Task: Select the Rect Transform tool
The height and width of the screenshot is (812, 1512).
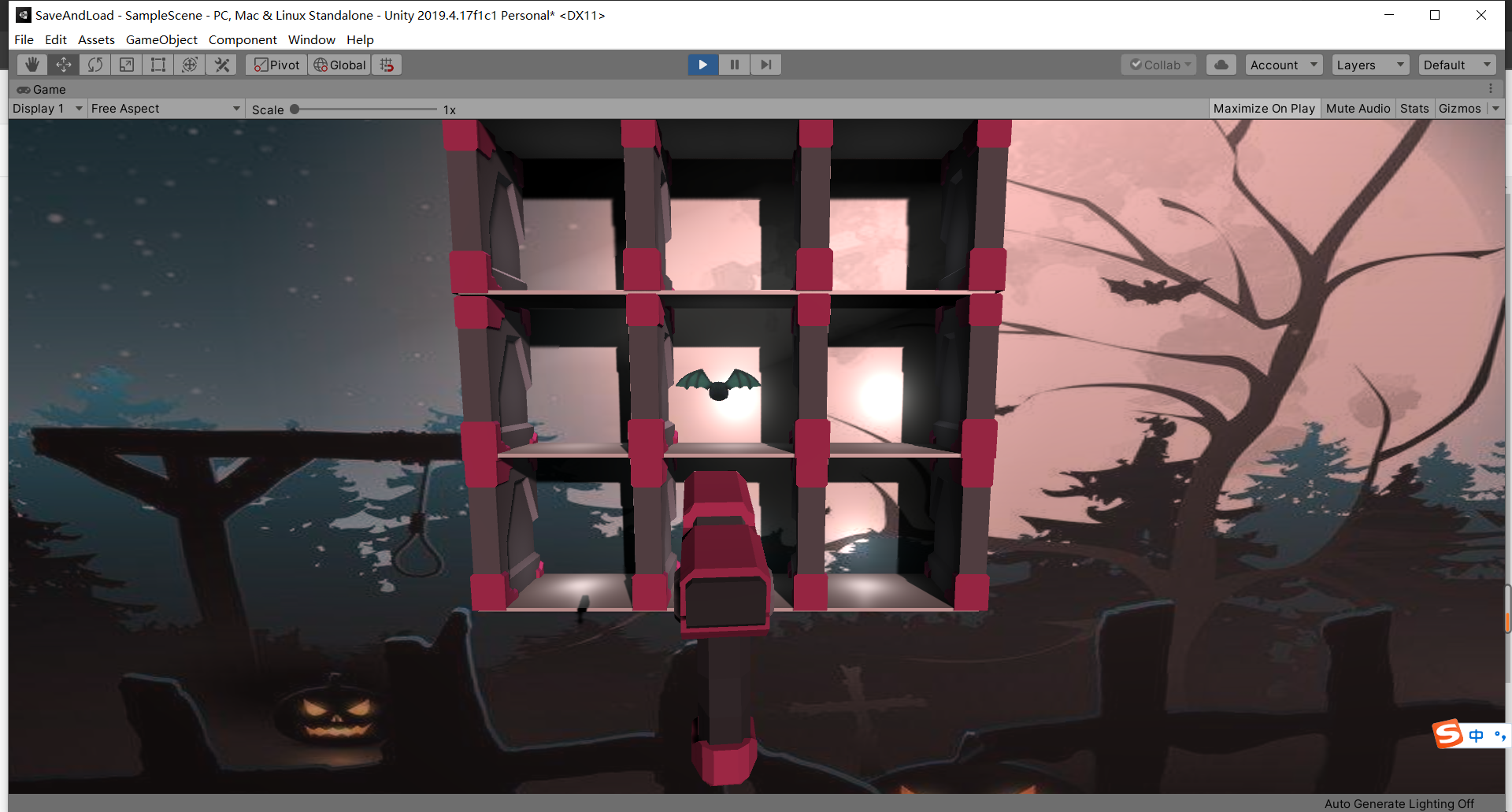Action: coord(157,65)
